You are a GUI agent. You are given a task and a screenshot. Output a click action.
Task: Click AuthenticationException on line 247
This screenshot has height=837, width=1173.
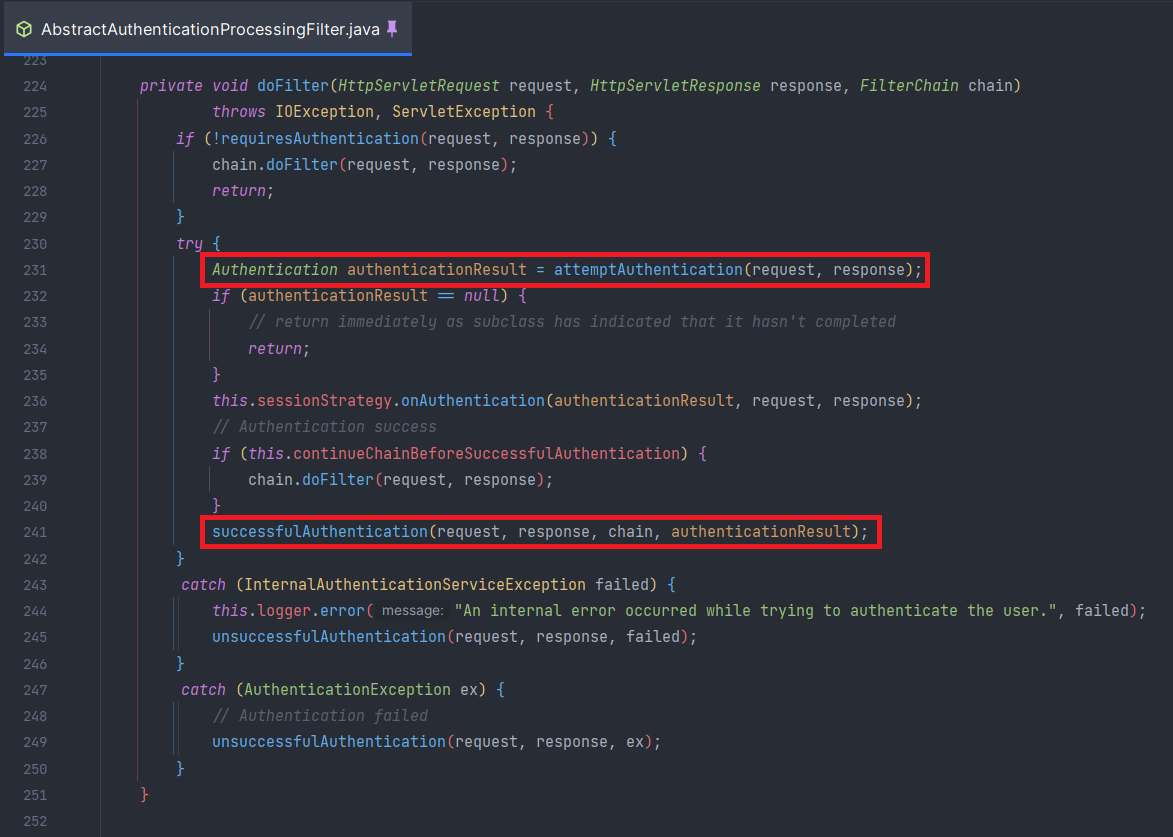coord(347,690)
